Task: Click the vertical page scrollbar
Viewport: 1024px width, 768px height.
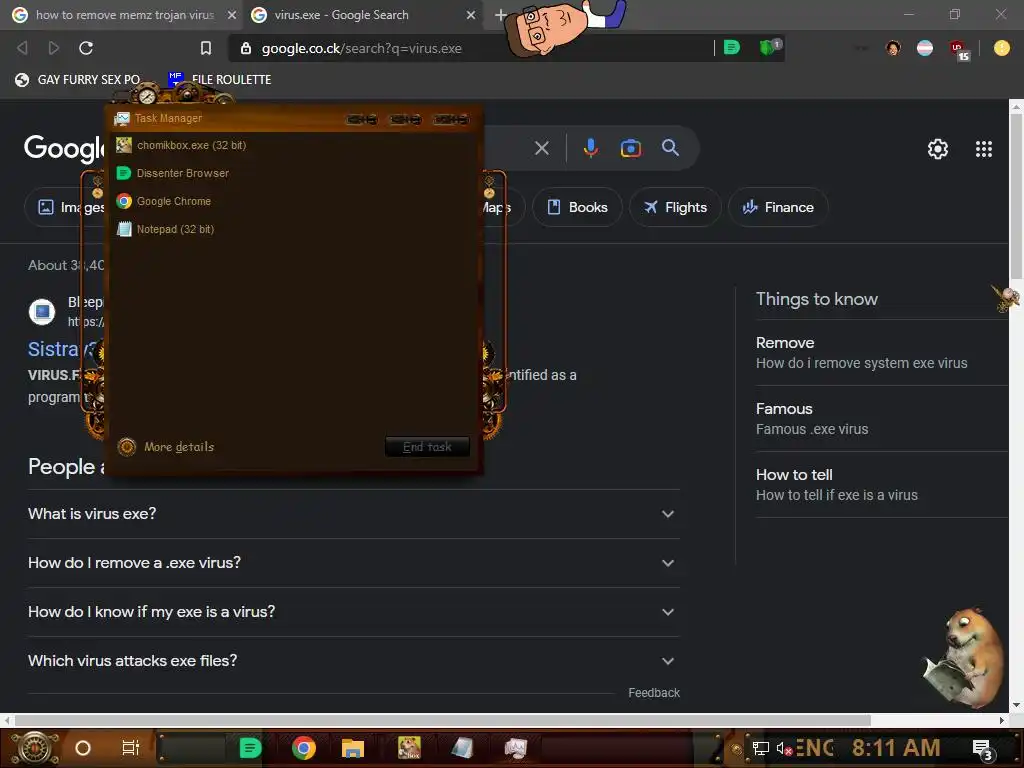Action: click(1016, 196)
